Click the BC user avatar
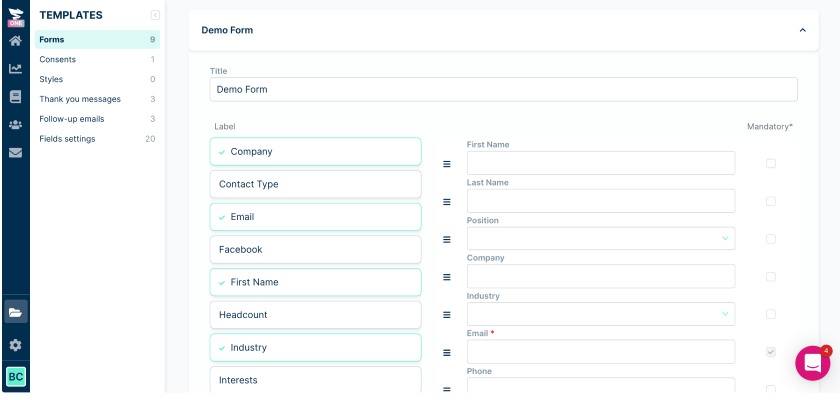Viewport: 840px width, 400px height. (x=16, y=376)
